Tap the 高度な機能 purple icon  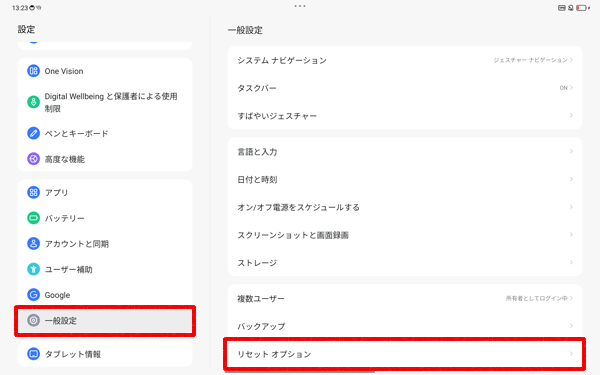pos(33,159)
